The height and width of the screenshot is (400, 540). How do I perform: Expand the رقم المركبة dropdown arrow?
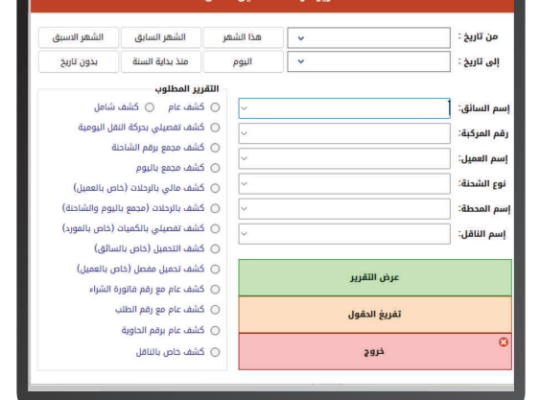pos(244,133)
